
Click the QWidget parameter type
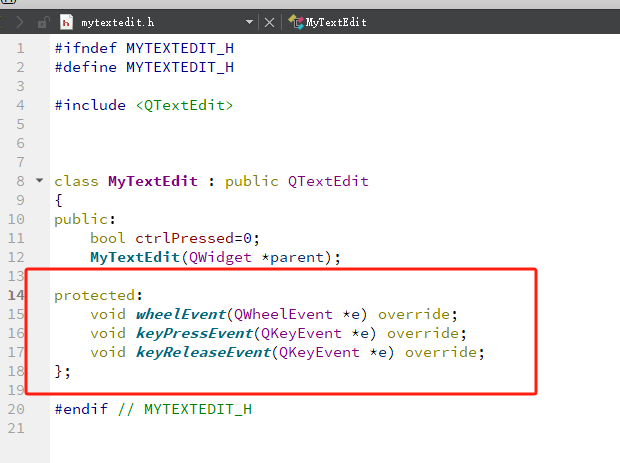coord(220,257)
